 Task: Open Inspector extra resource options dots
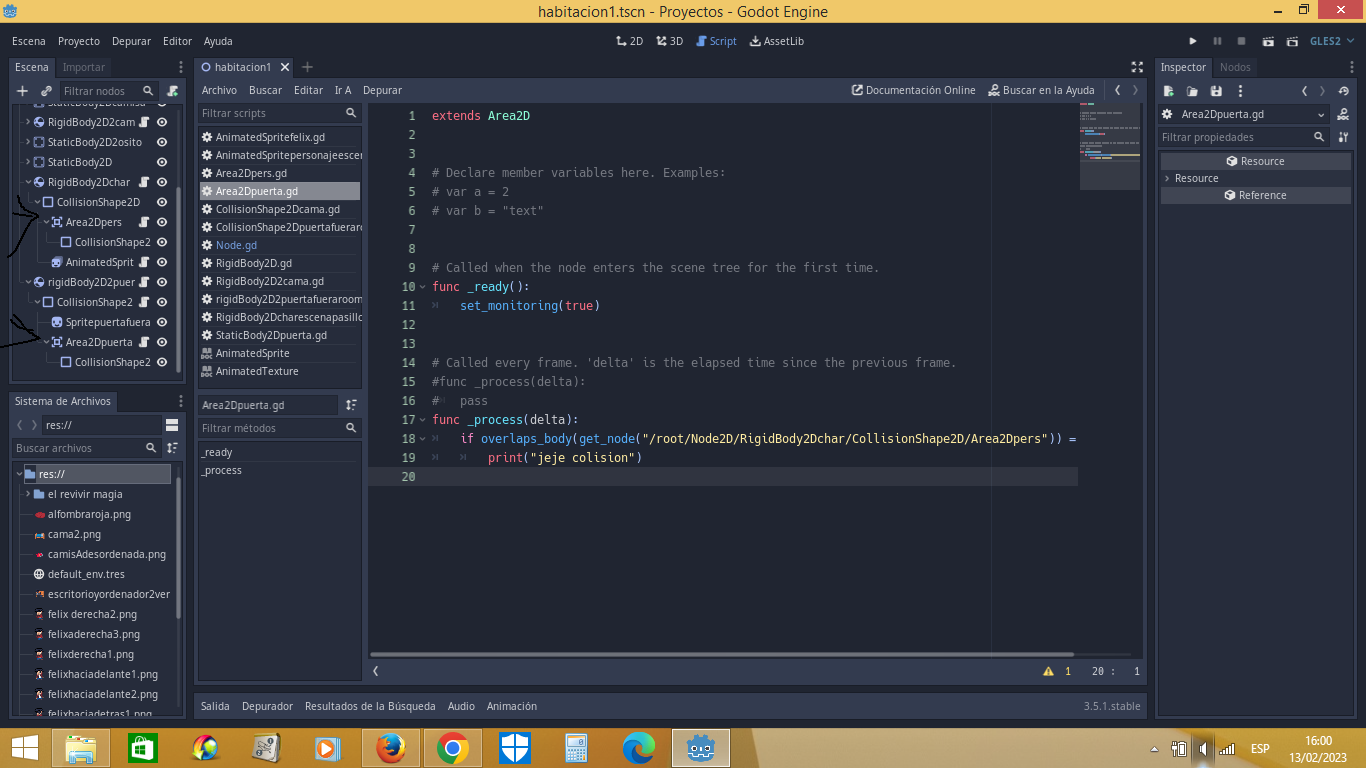[1240, 91]
